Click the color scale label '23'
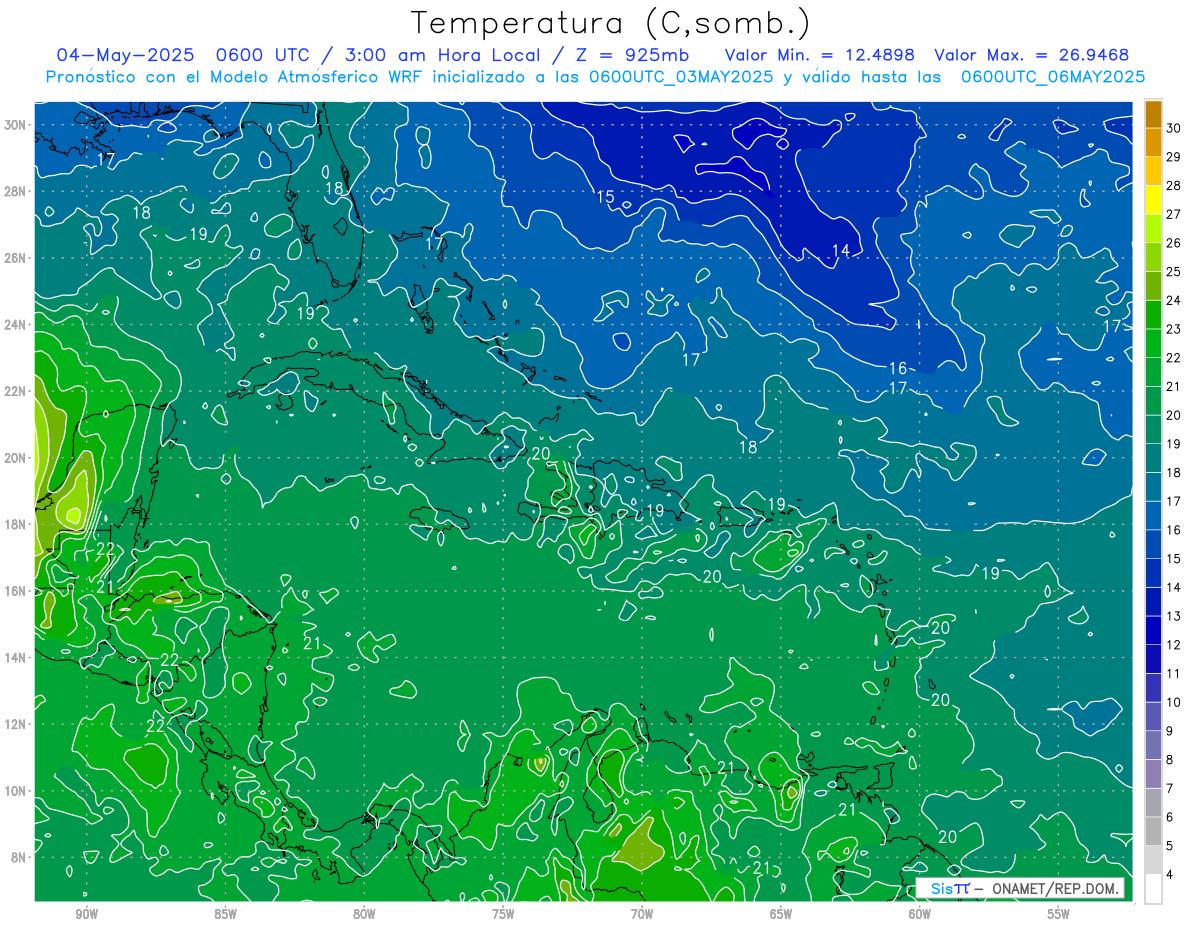This screenshot has height=927, width=1200. click(x=1174, y=329)
